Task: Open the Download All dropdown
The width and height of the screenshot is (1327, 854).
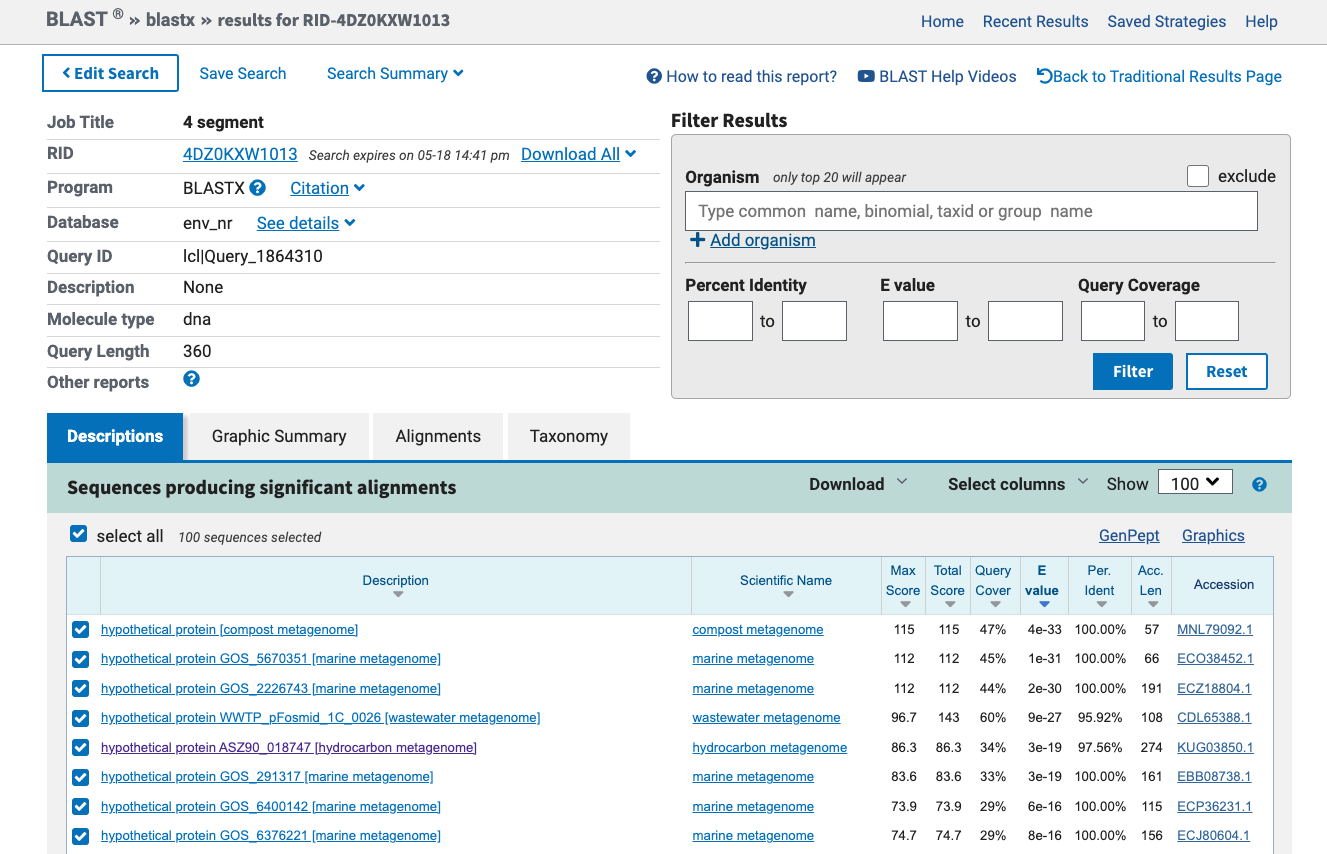Action: [x=579, y=154]
